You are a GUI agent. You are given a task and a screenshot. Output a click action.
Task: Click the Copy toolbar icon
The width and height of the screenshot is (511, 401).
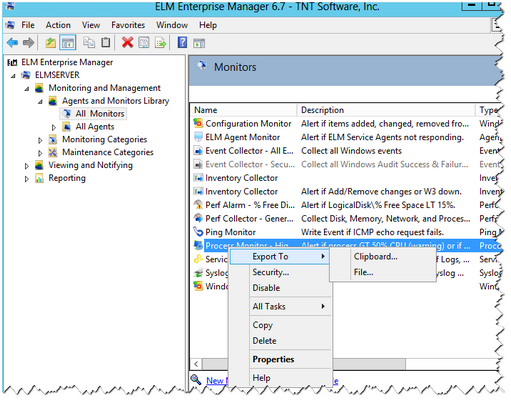(x=89, y=42)
